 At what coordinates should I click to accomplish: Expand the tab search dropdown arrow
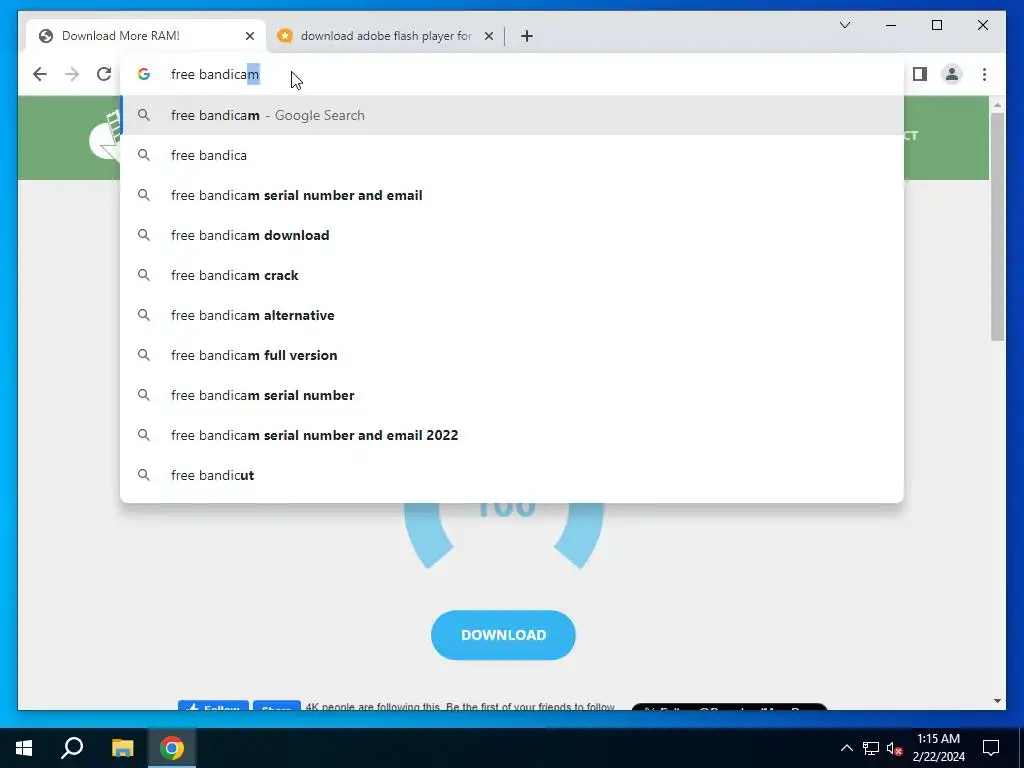click(x=845, y=25)
